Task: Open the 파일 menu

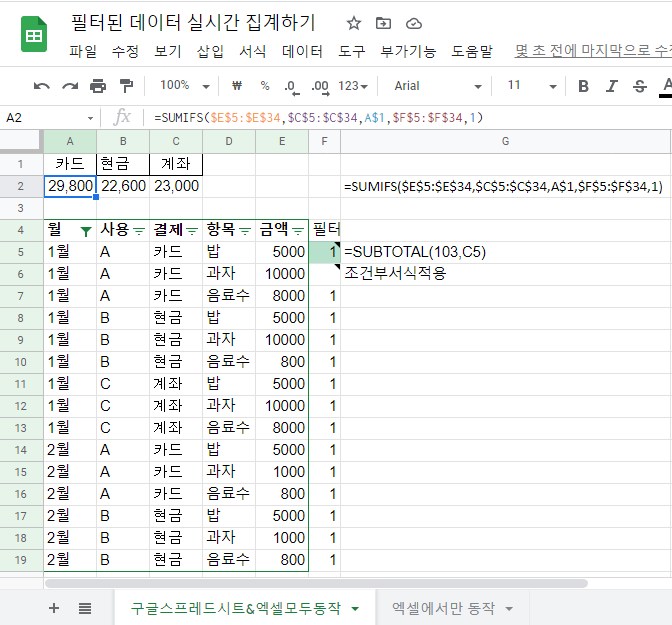Action: (83, 51)
